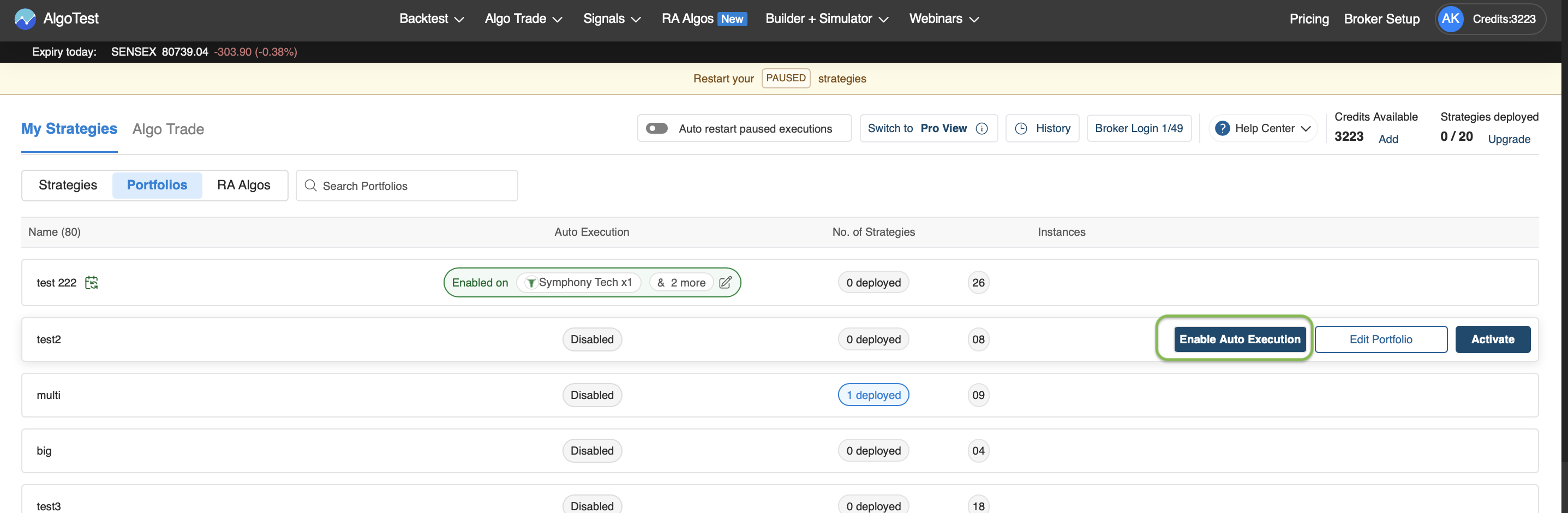Image resolution: width=1568 pixels, height=513 pixels.
Task: Click the Activate button for test2
Action: 1492,339
